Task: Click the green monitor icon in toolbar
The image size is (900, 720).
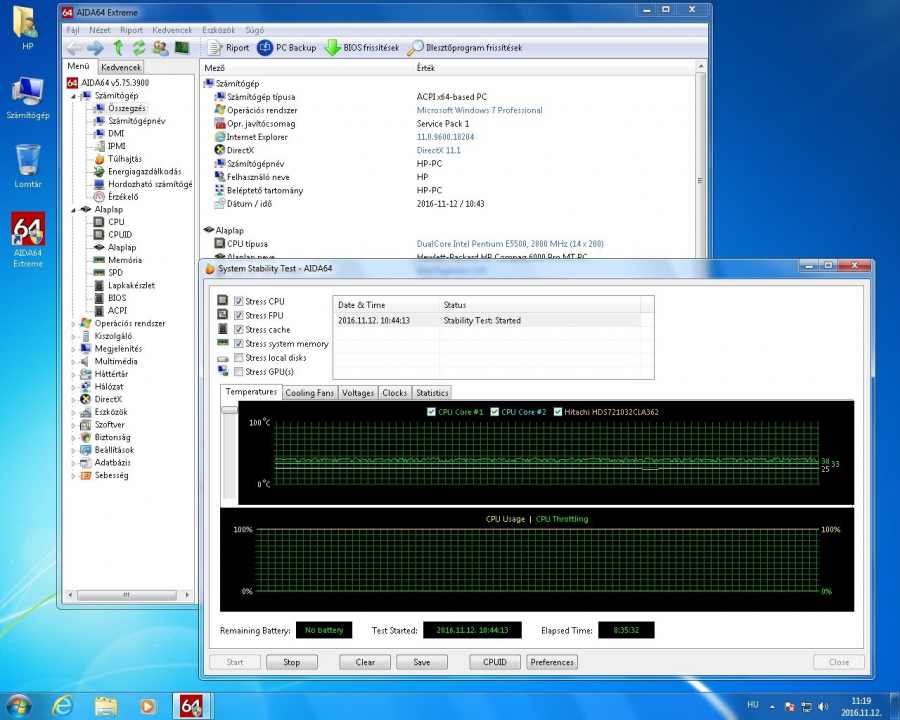Action: click(182, 47)
